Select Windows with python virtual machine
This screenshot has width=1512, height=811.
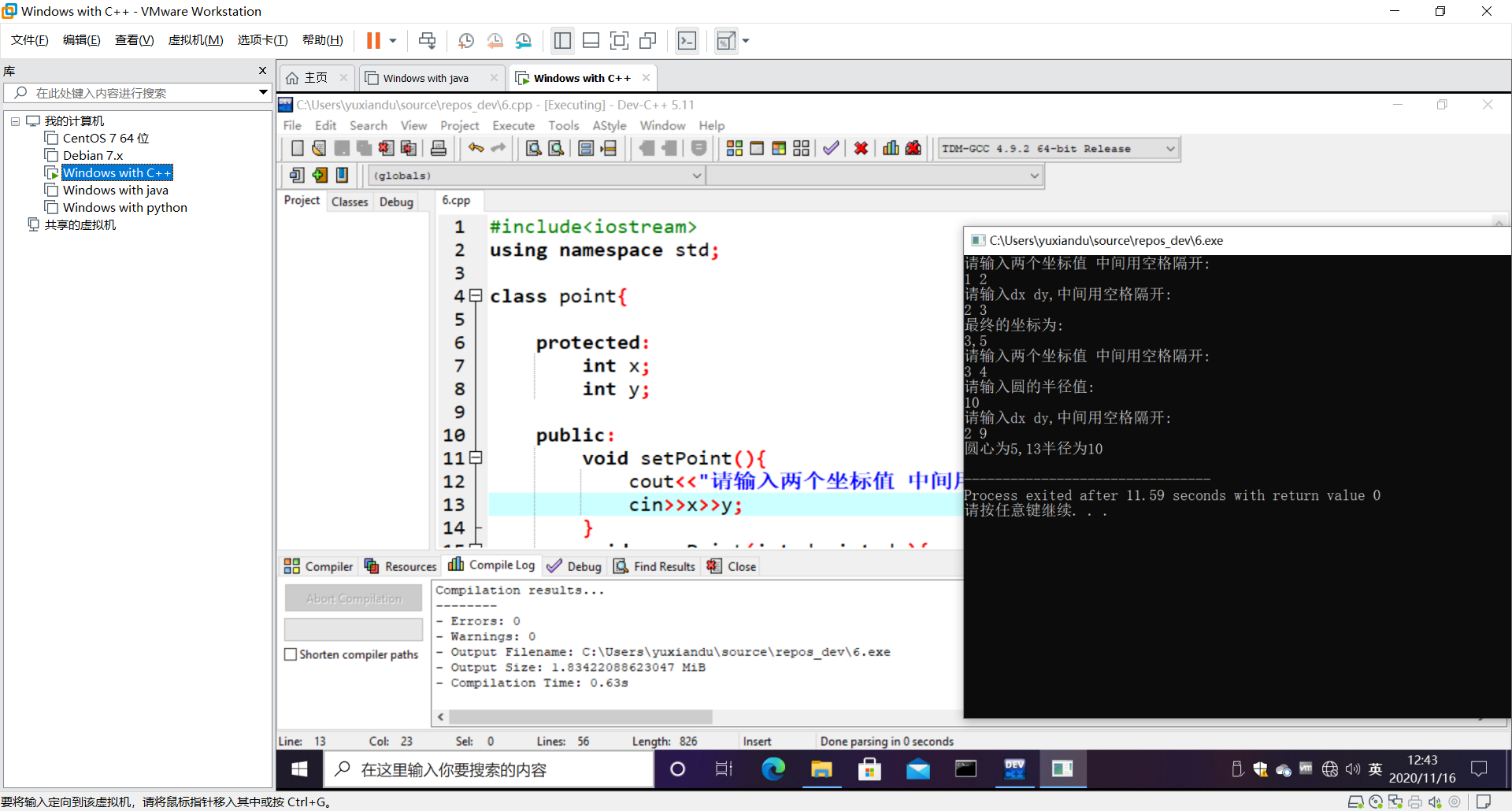[x=125, y=208]
